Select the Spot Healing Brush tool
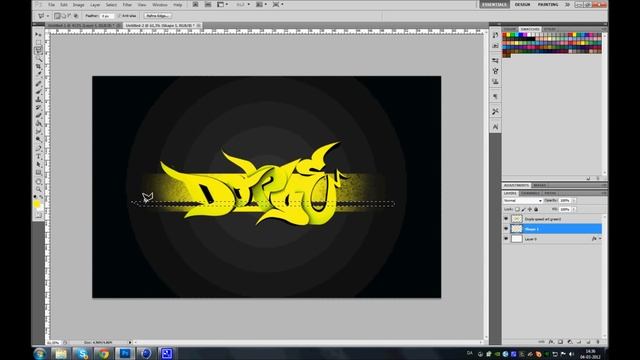This screenshot has height=360, width=640. tap(38, 83)
